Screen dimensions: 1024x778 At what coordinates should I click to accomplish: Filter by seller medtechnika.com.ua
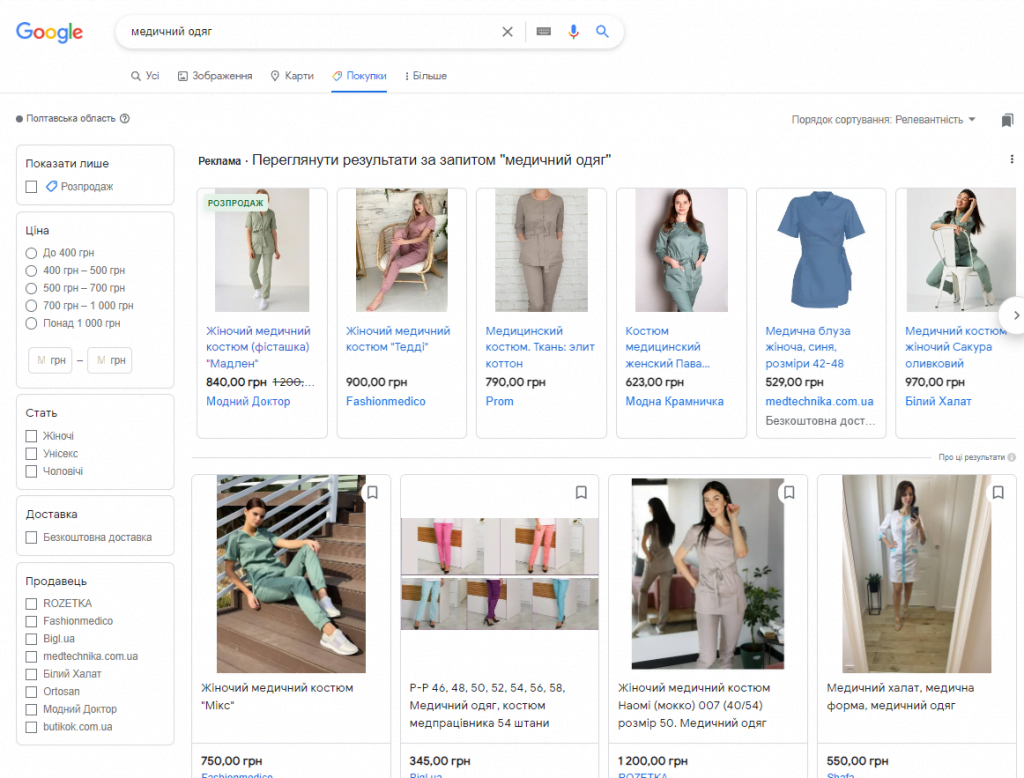(31, 656)
